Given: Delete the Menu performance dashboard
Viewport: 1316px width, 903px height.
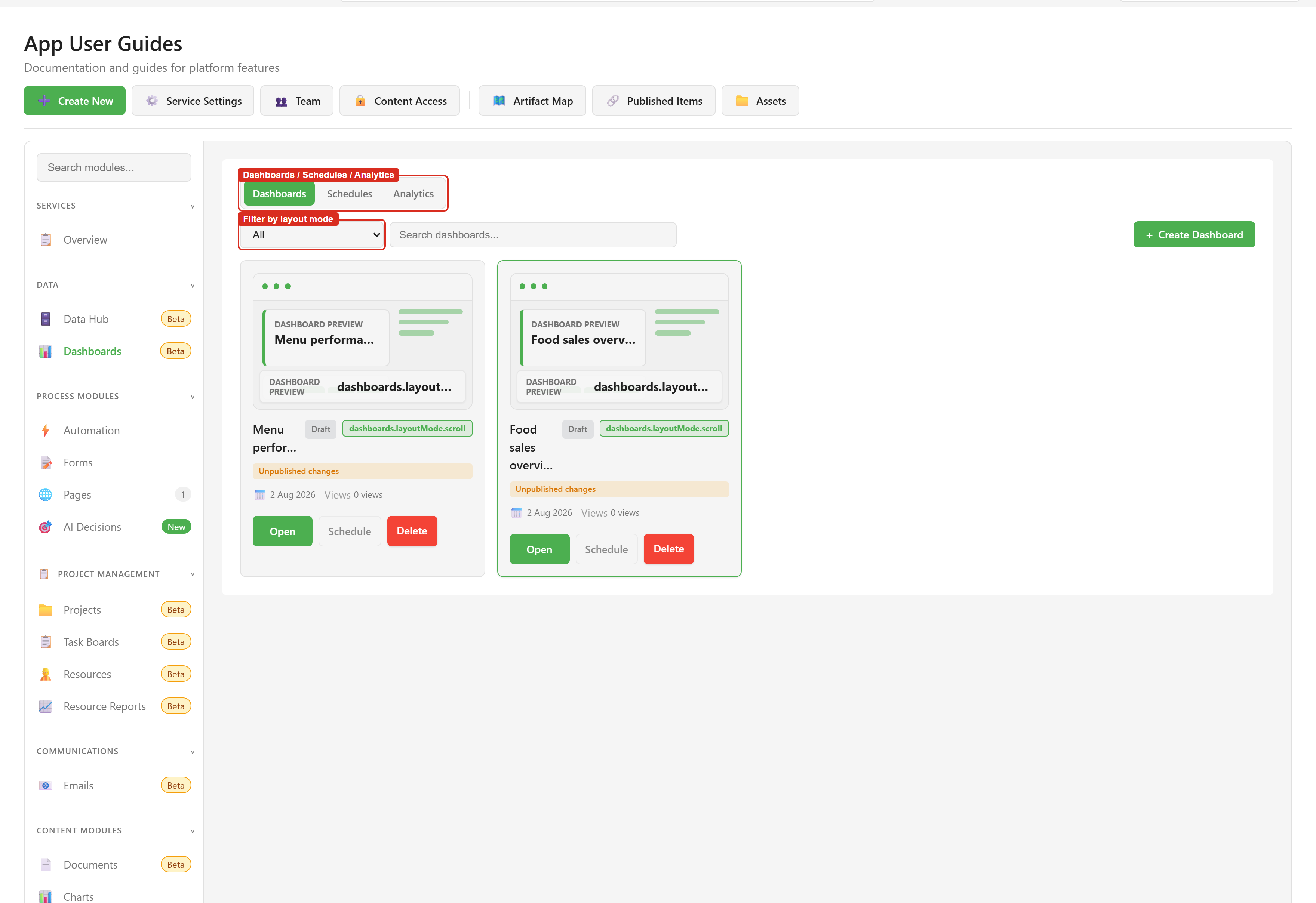Looking at the screenshot, I should [x=412, y=531].
